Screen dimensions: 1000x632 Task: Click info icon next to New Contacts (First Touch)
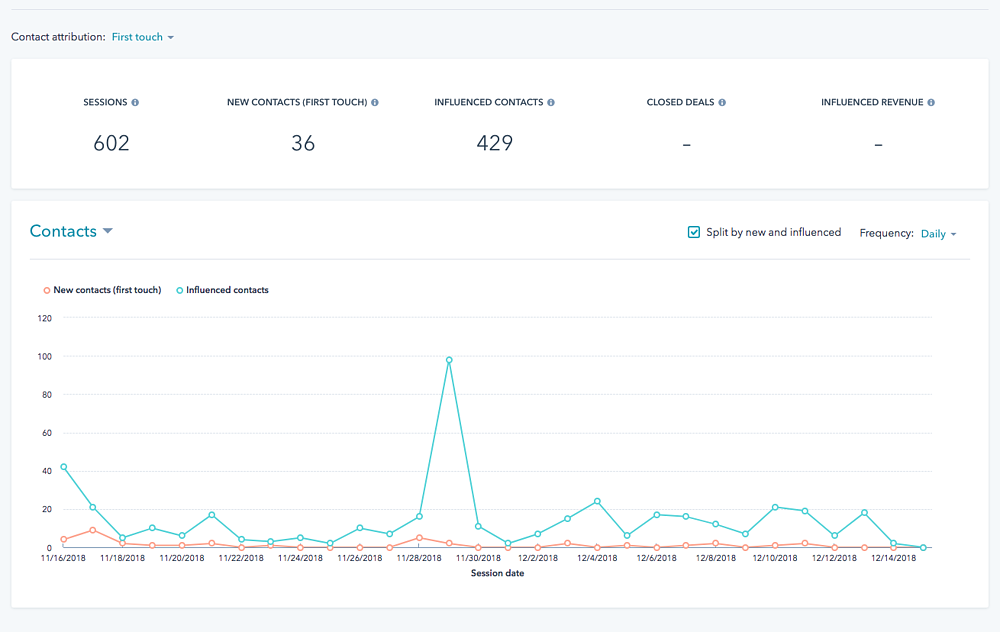375,103
